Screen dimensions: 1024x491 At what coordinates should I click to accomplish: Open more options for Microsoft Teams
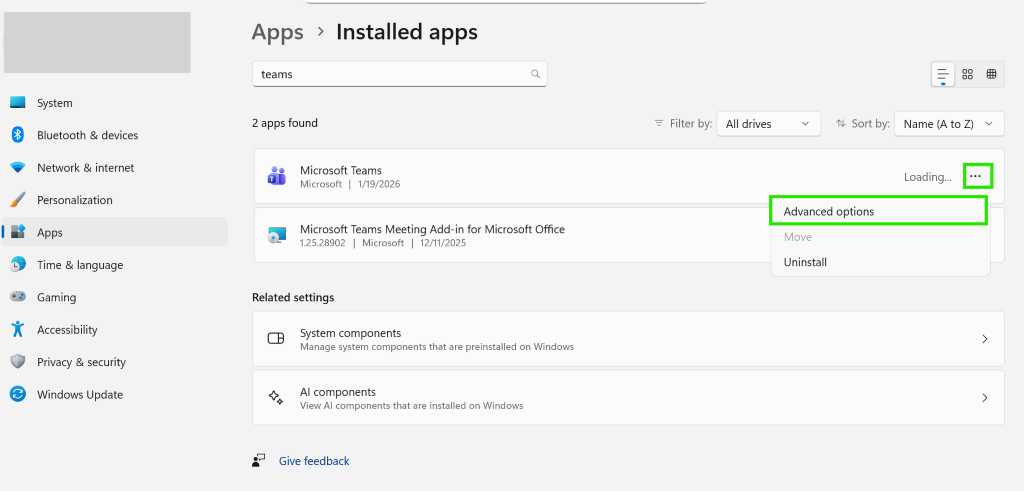978,176
